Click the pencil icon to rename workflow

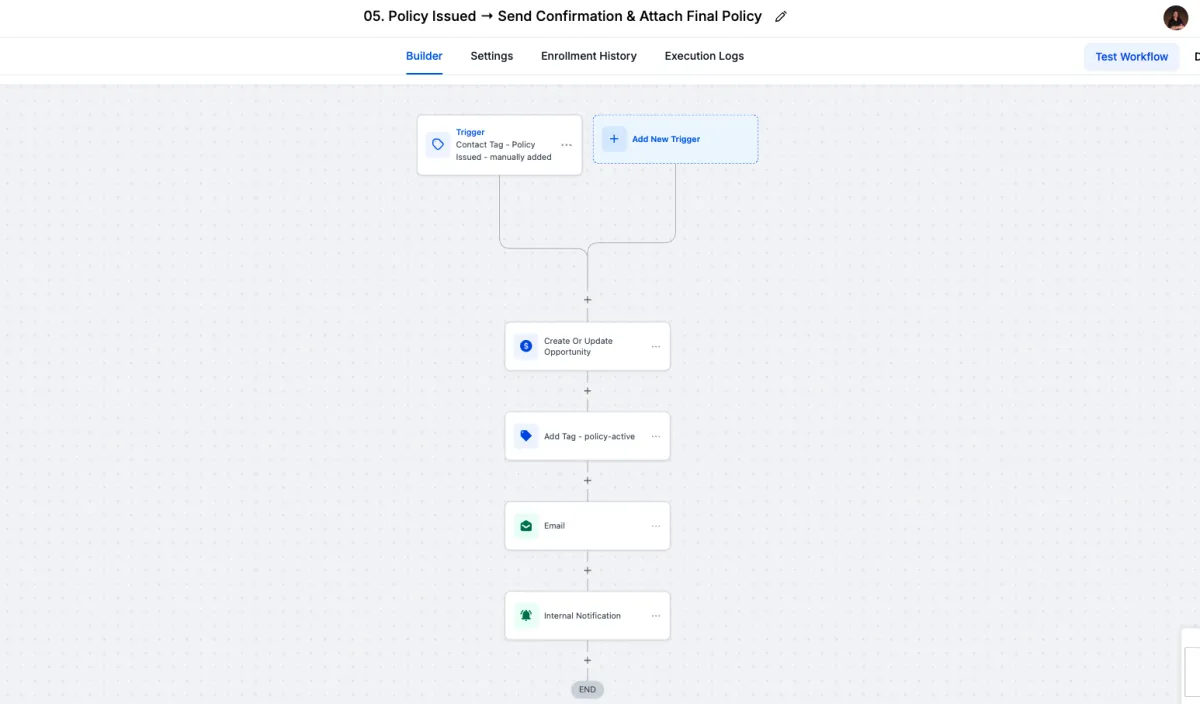point(781,17)
